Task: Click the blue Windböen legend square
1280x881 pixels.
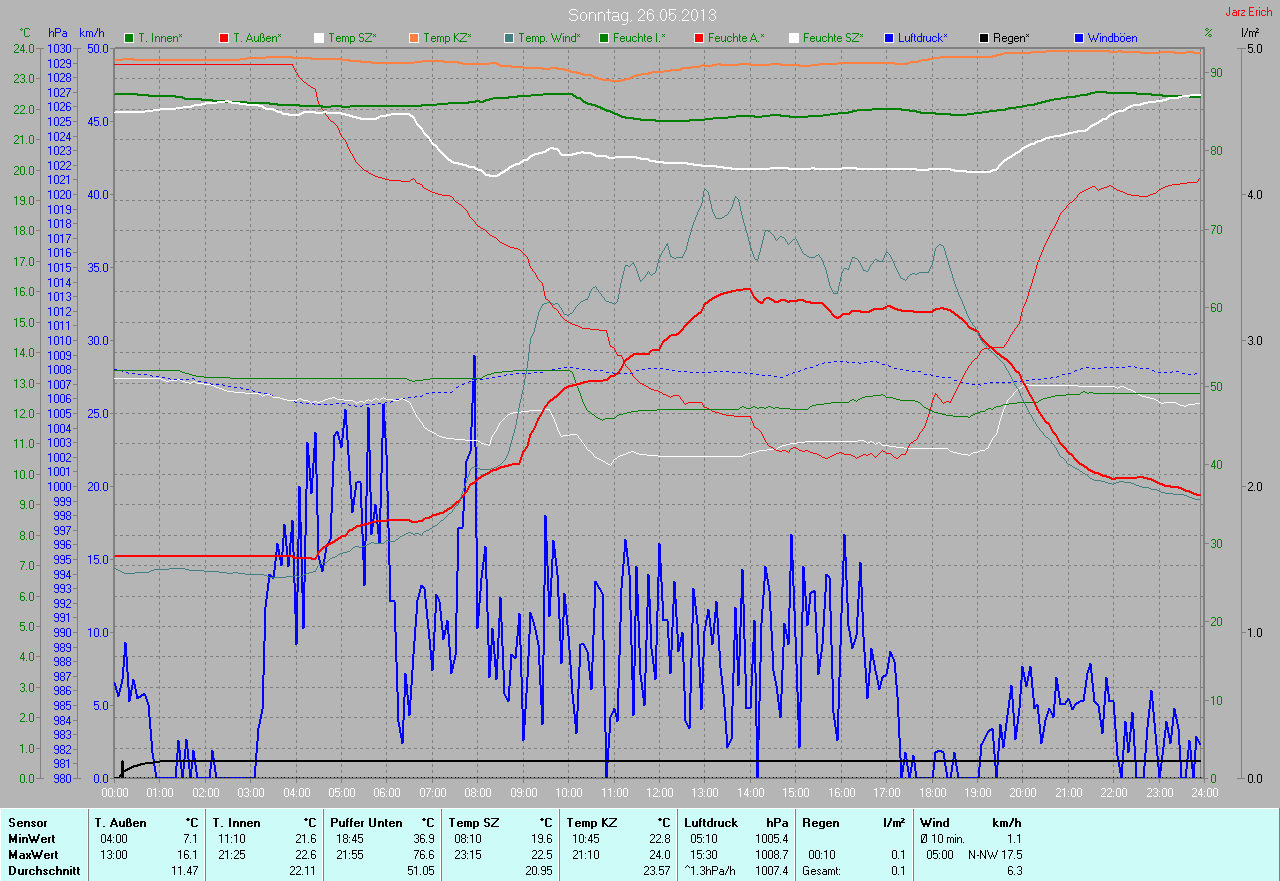Action: pos(1079,38)
